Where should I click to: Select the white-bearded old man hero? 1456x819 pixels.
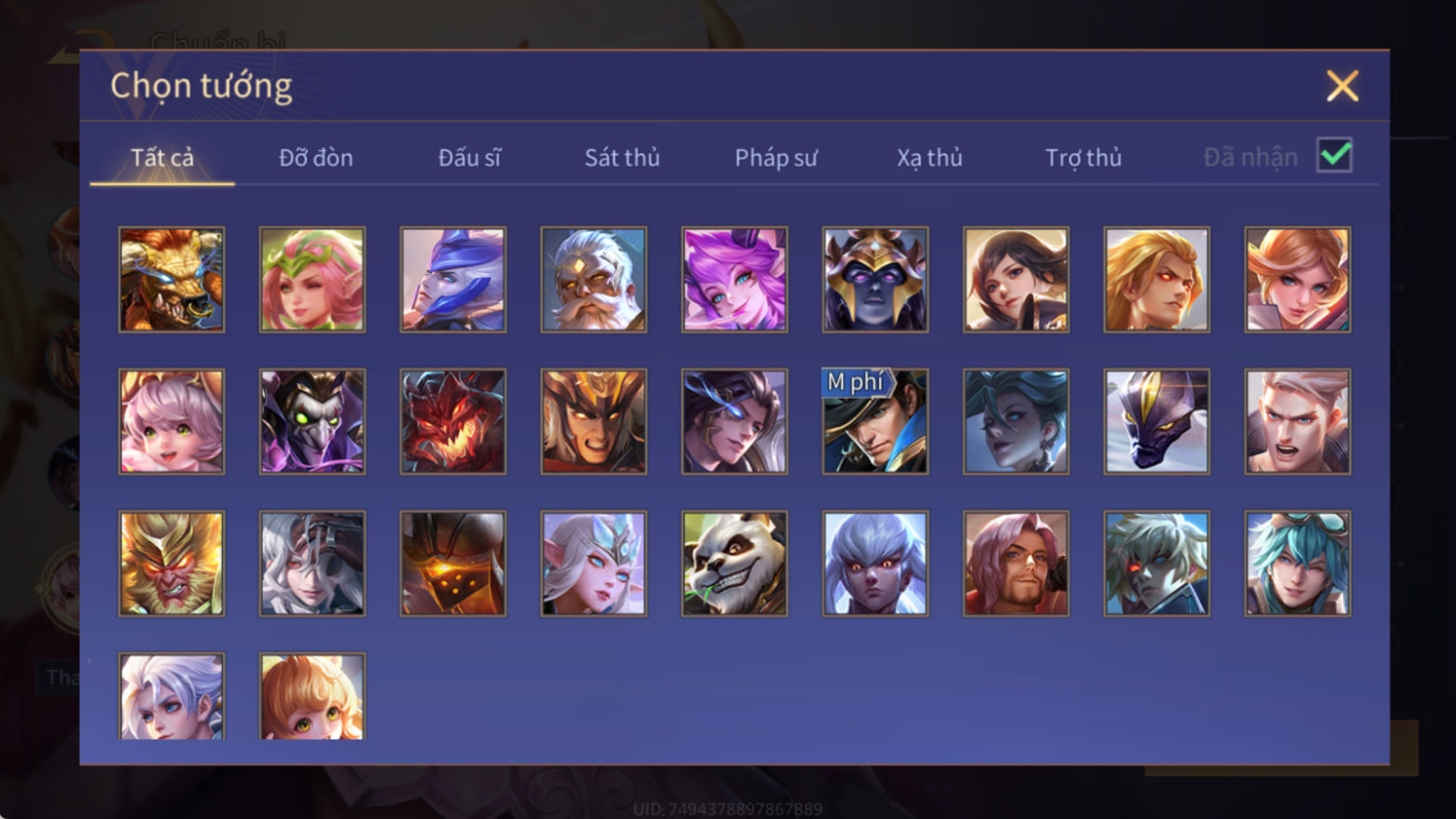point(594,280)
